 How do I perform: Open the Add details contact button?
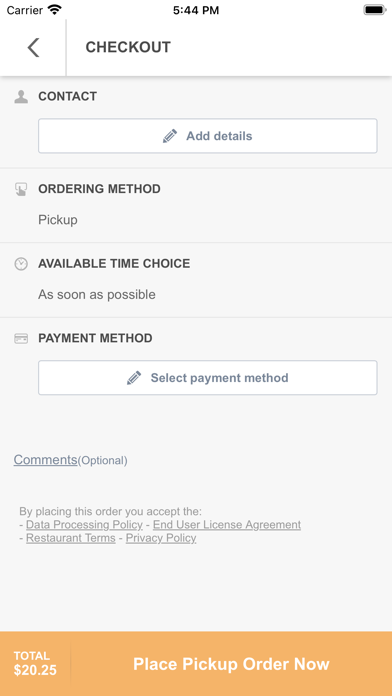tap(208, 136)
